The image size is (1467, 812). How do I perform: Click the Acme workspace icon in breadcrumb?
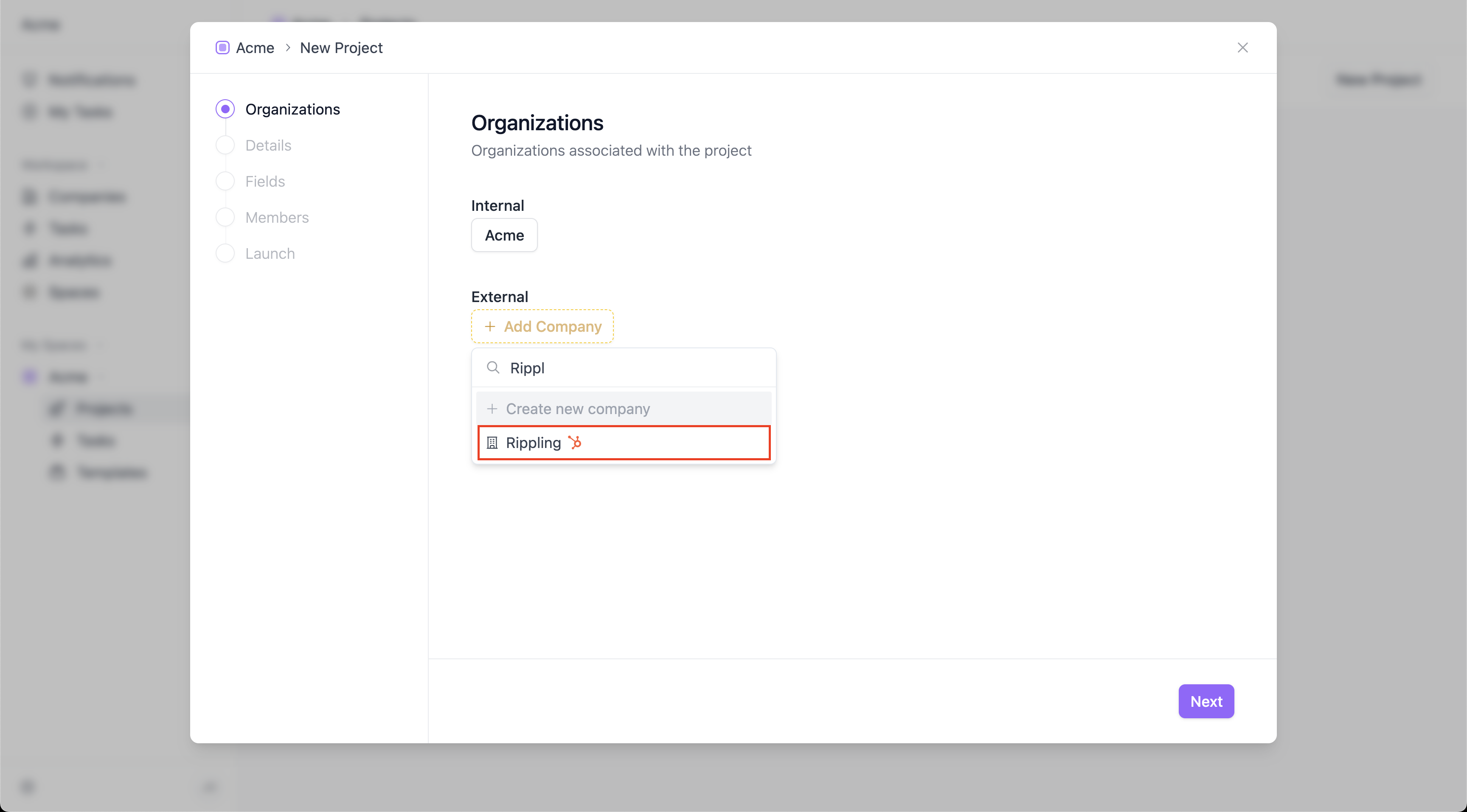coord(222,48)
